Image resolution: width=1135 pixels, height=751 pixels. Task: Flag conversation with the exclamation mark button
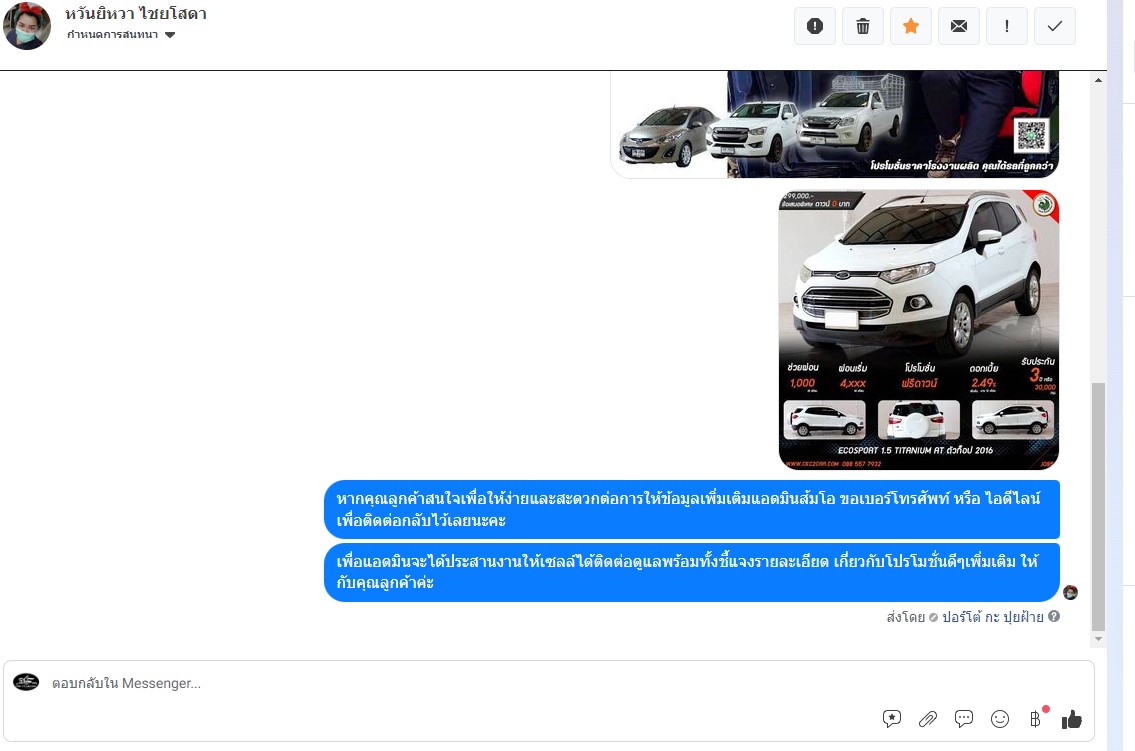[1007, 26]
